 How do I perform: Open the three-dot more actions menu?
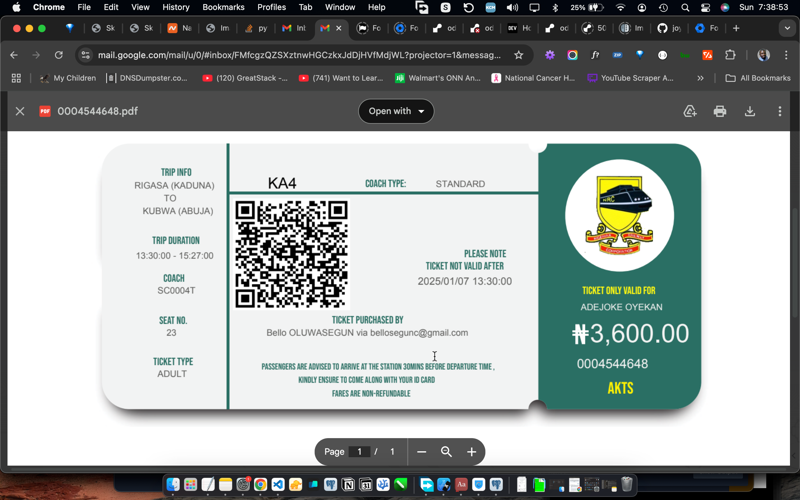tap(780, 111)
